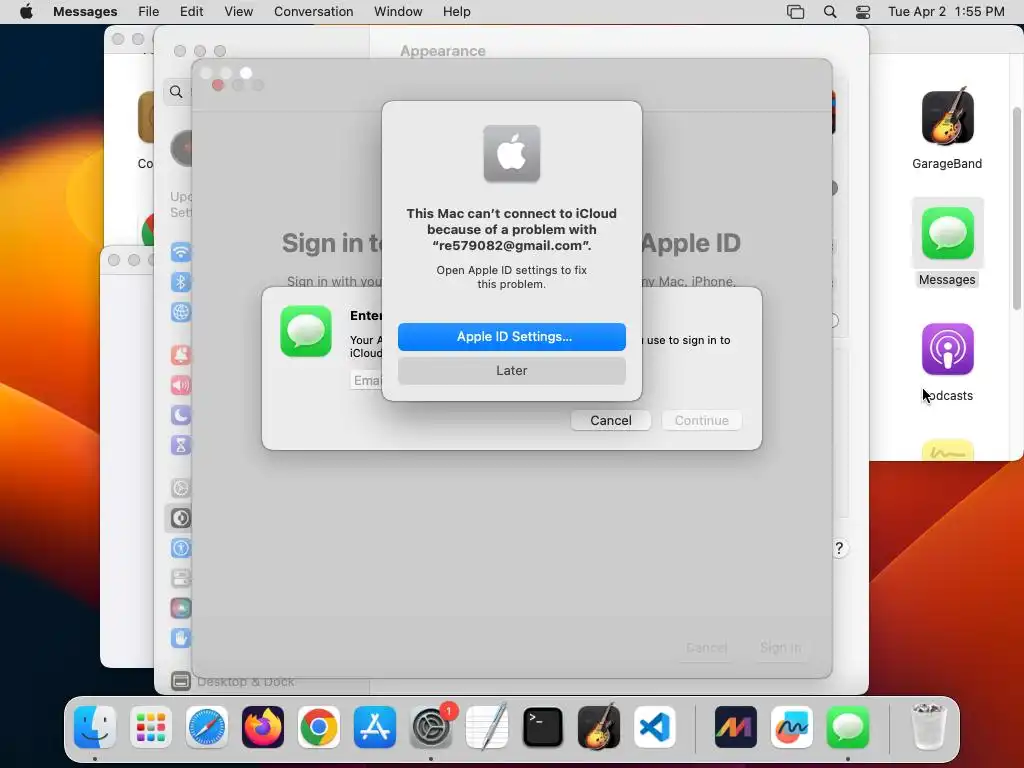Click the Spotlight search icon in menu bar

[830, 12]
